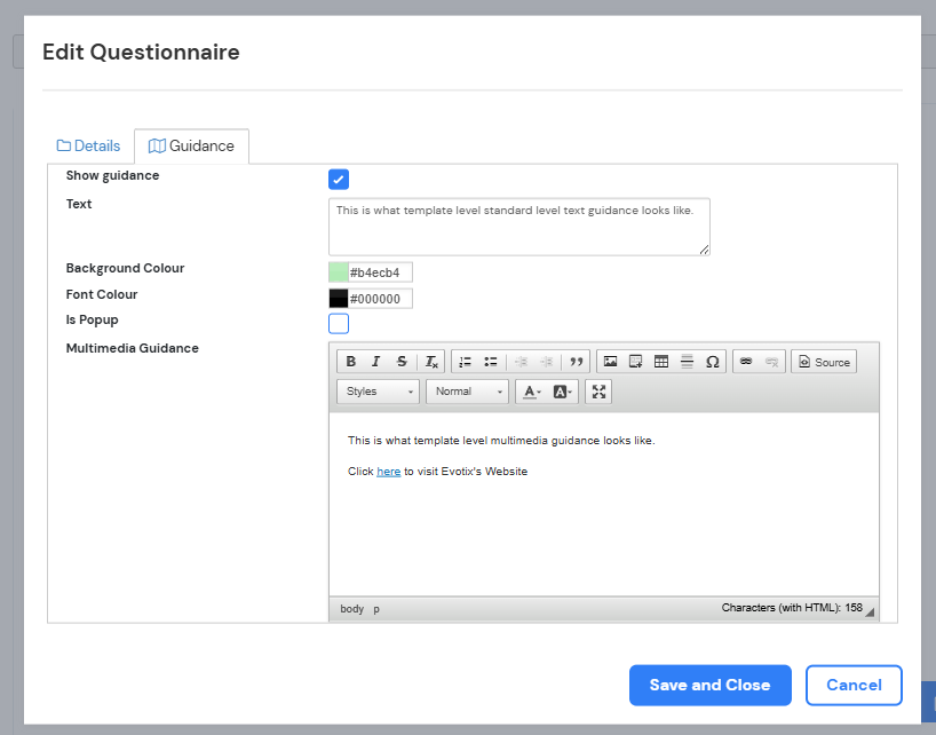Click the Edit Questionnaire heading
This screenshot has width=936, height=735.
(141, 52)
